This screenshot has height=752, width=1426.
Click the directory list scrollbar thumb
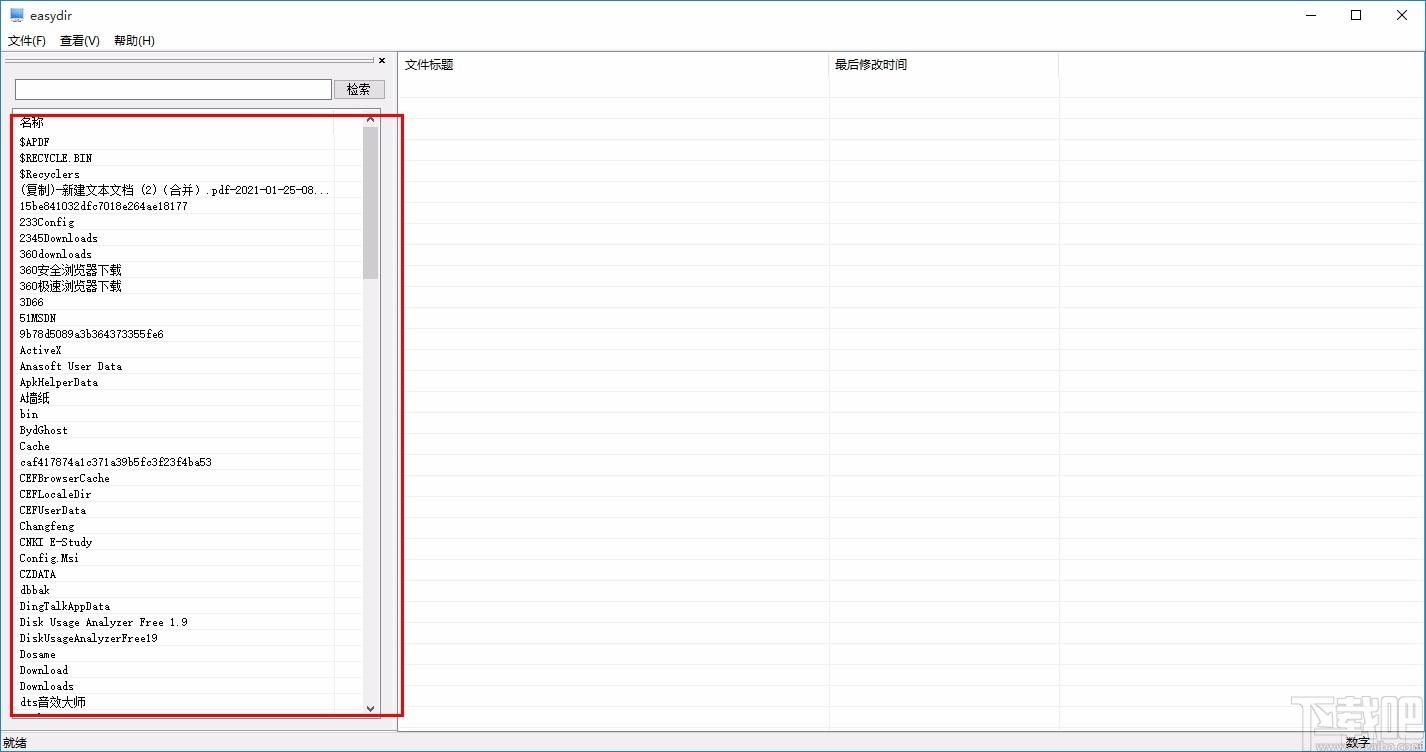click(x=371, y=203)
